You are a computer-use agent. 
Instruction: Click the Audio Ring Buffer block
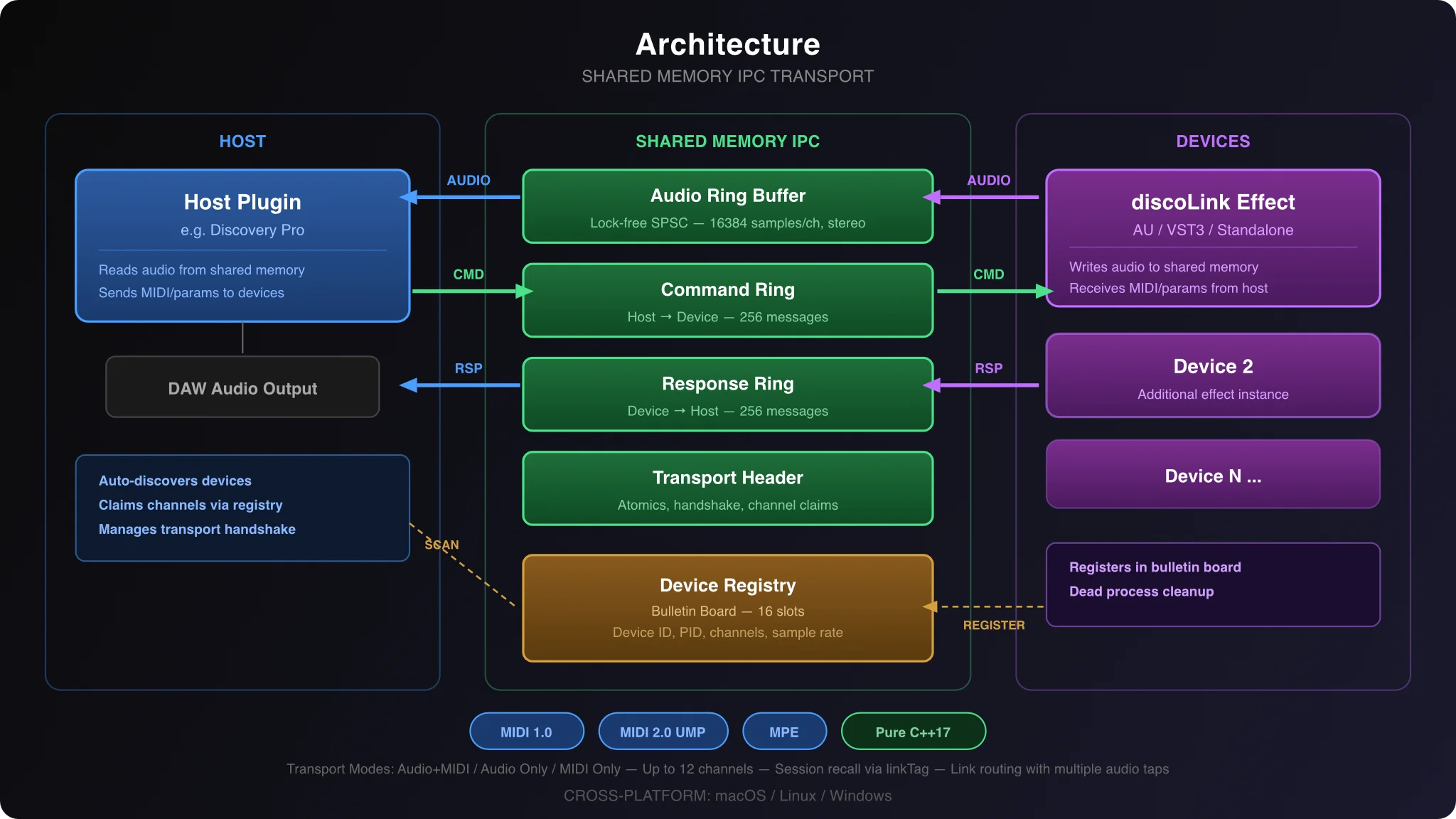727,206
